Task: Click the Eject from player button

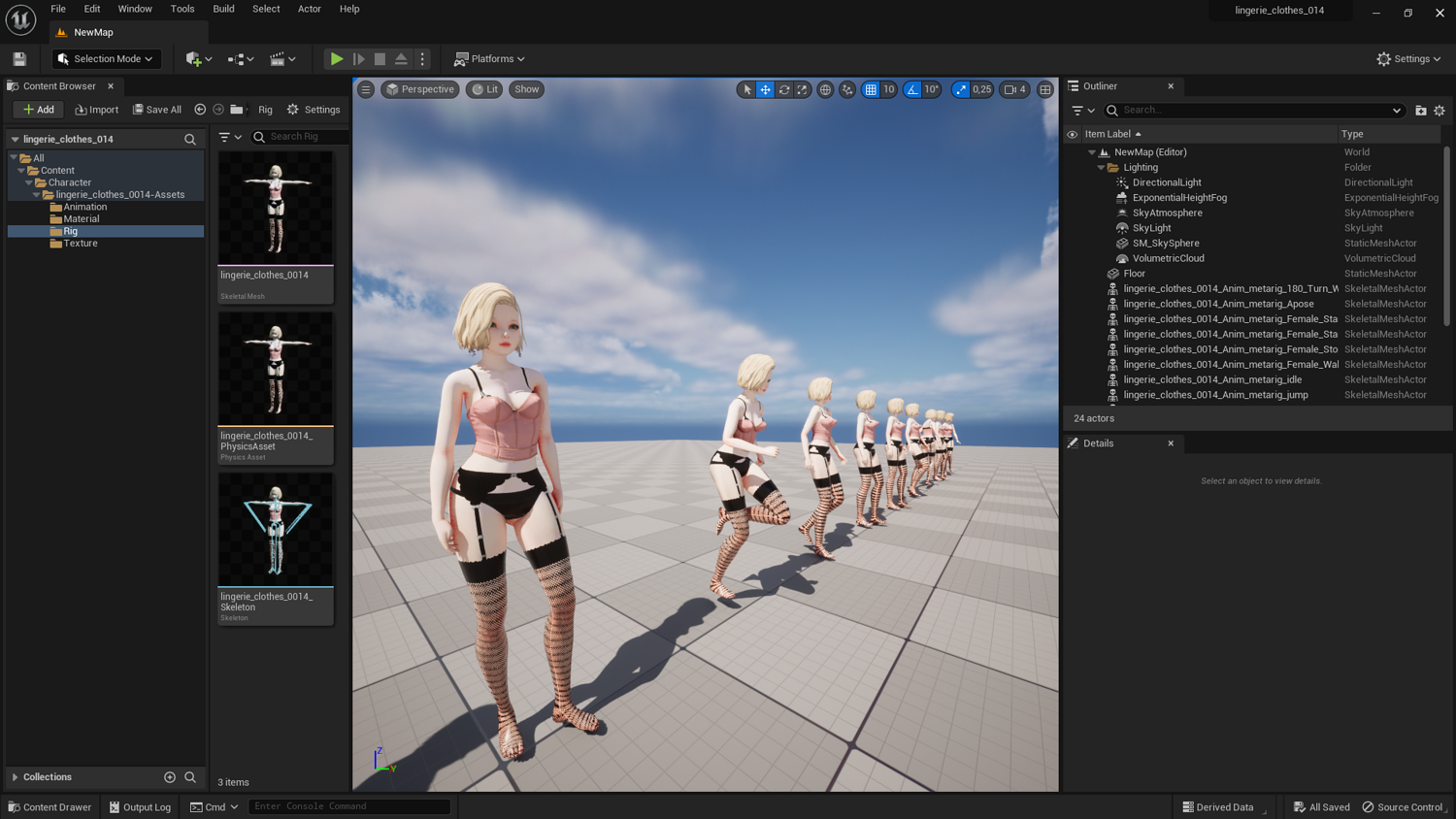Action: [x=401, y=59]
